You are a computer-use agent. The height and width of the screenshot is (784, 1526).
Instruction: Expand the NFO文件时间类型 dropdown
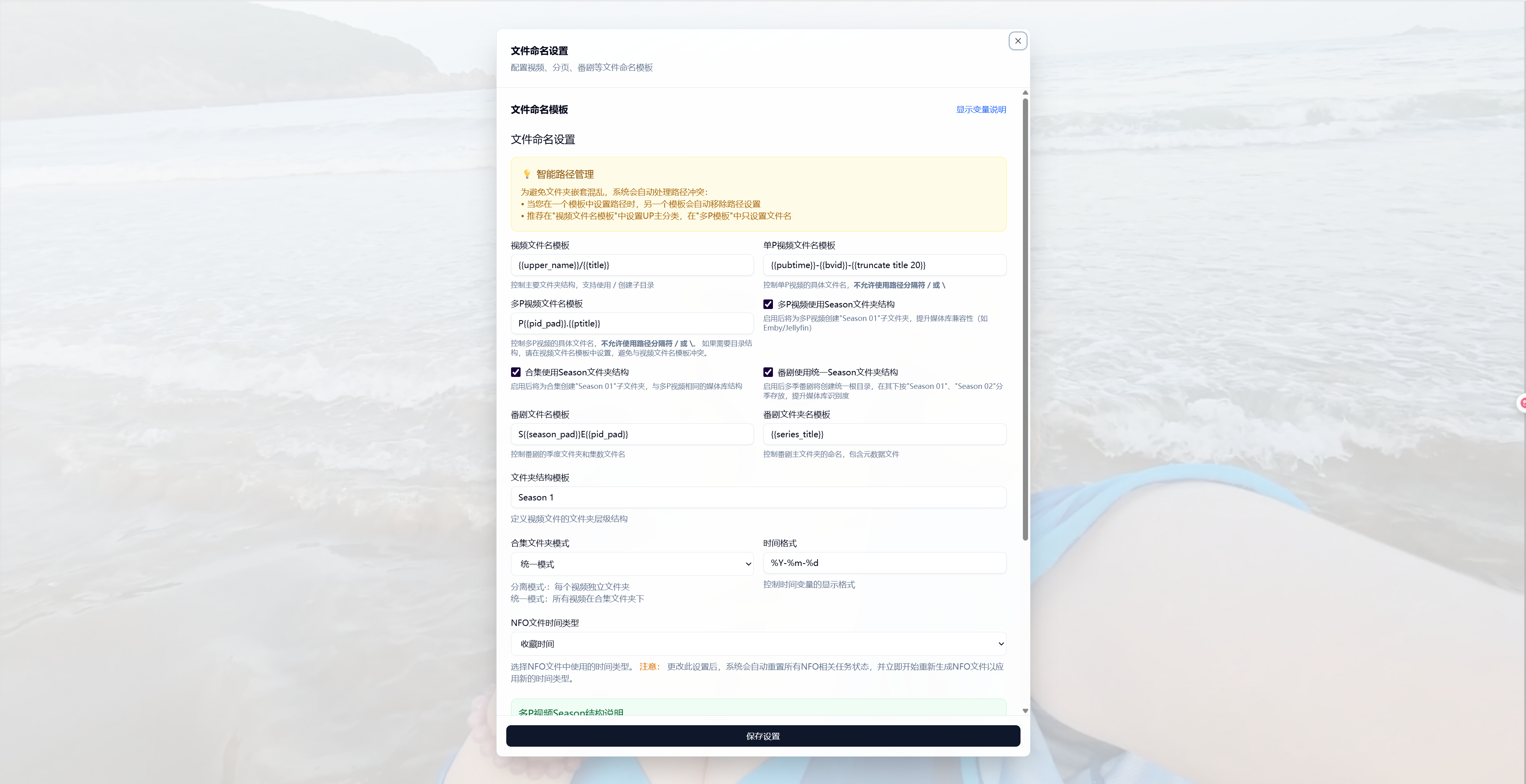(758, 644)
